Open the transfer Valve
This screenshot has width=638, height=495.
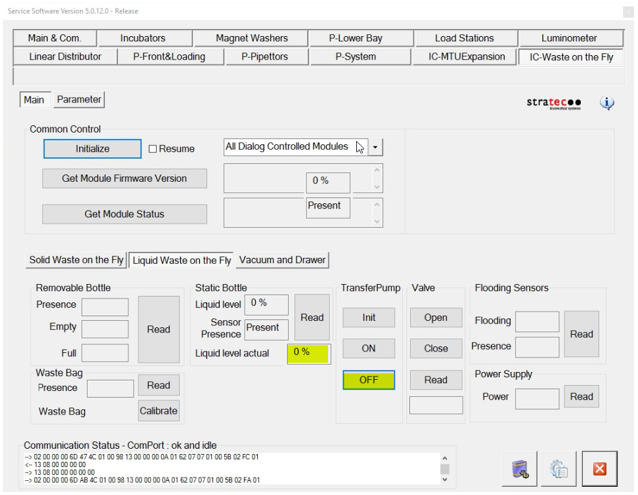(435, 317)
